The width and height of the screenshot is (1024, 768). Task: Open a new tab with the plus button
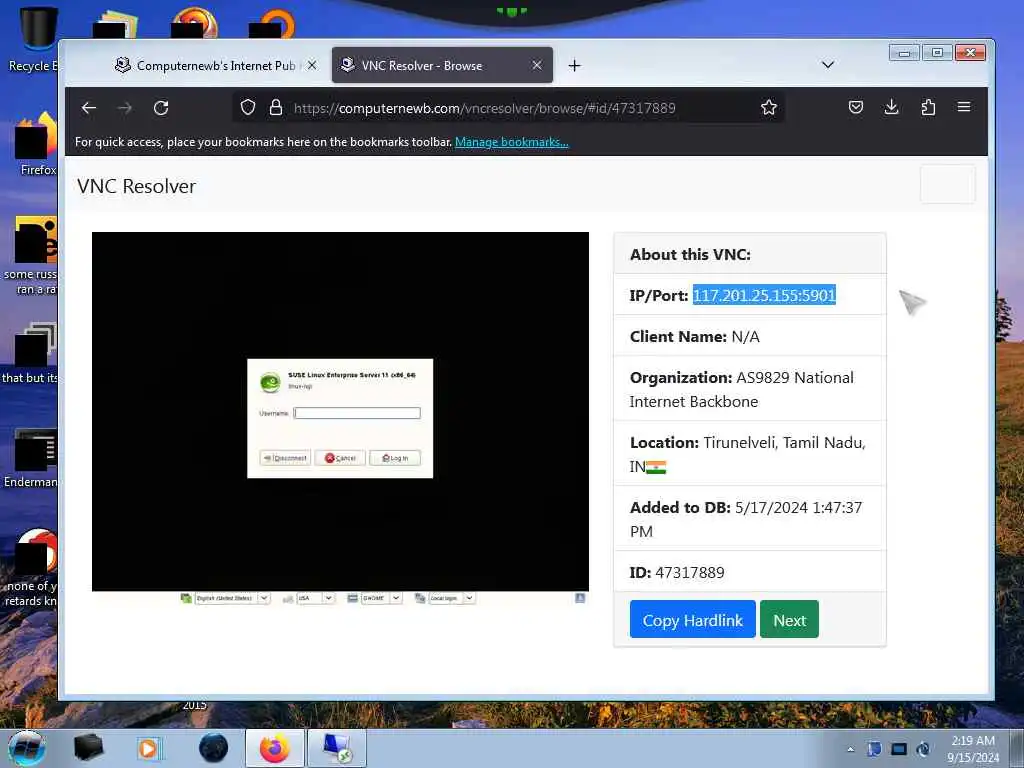coord(574,65)
